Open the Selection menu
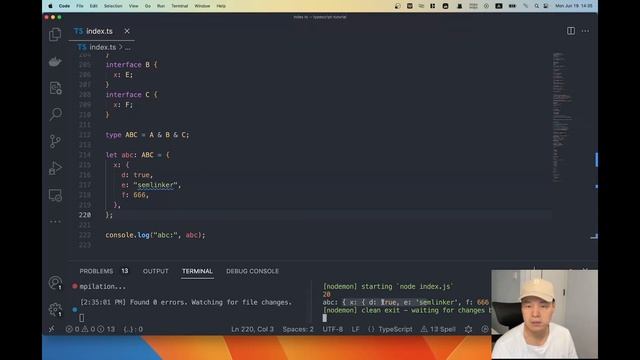The height and width of the screenshot is (360, 640). tap(113, 6)
